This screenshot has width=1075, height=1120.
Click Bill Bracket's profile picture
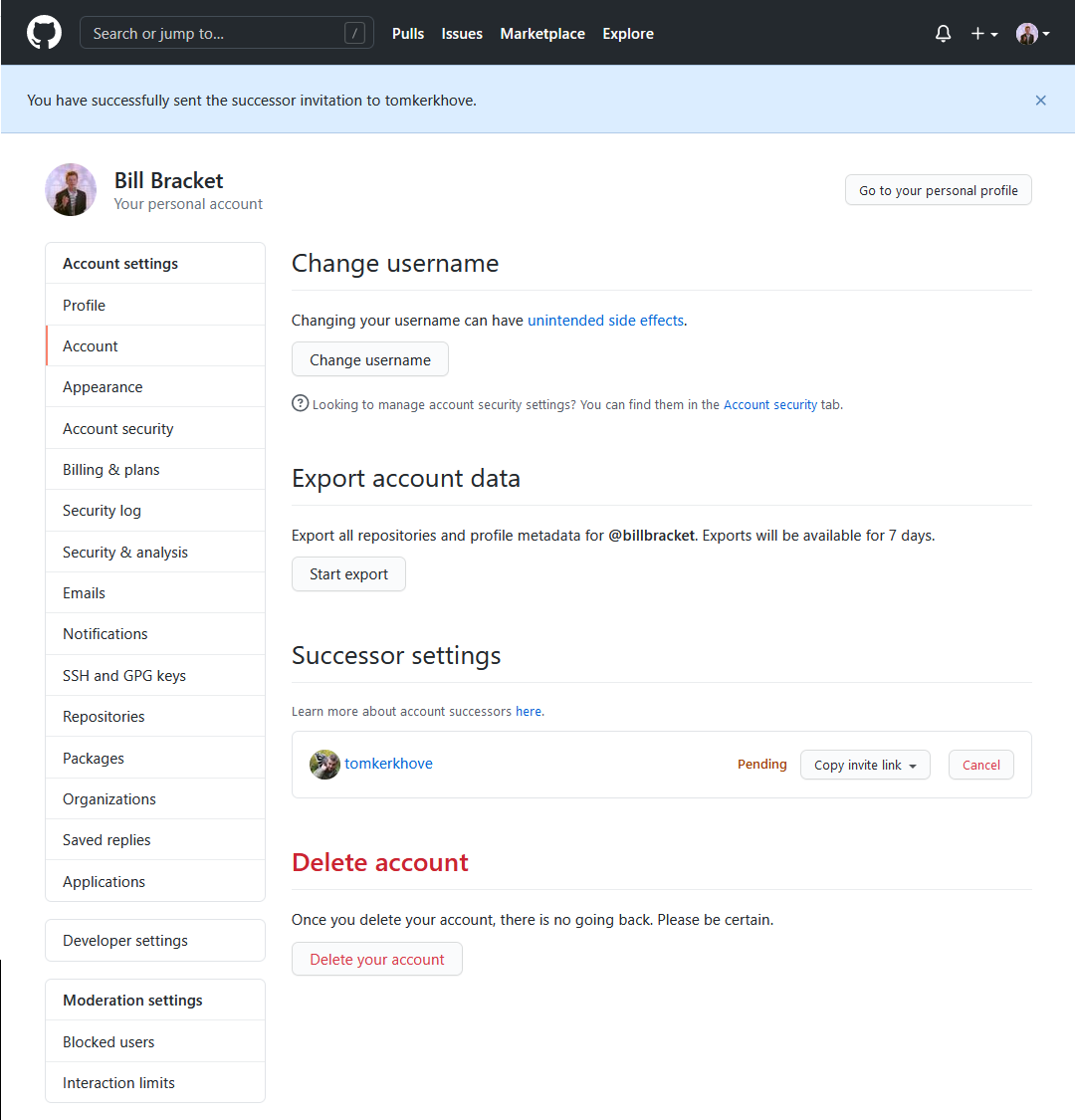click(71, 189)
